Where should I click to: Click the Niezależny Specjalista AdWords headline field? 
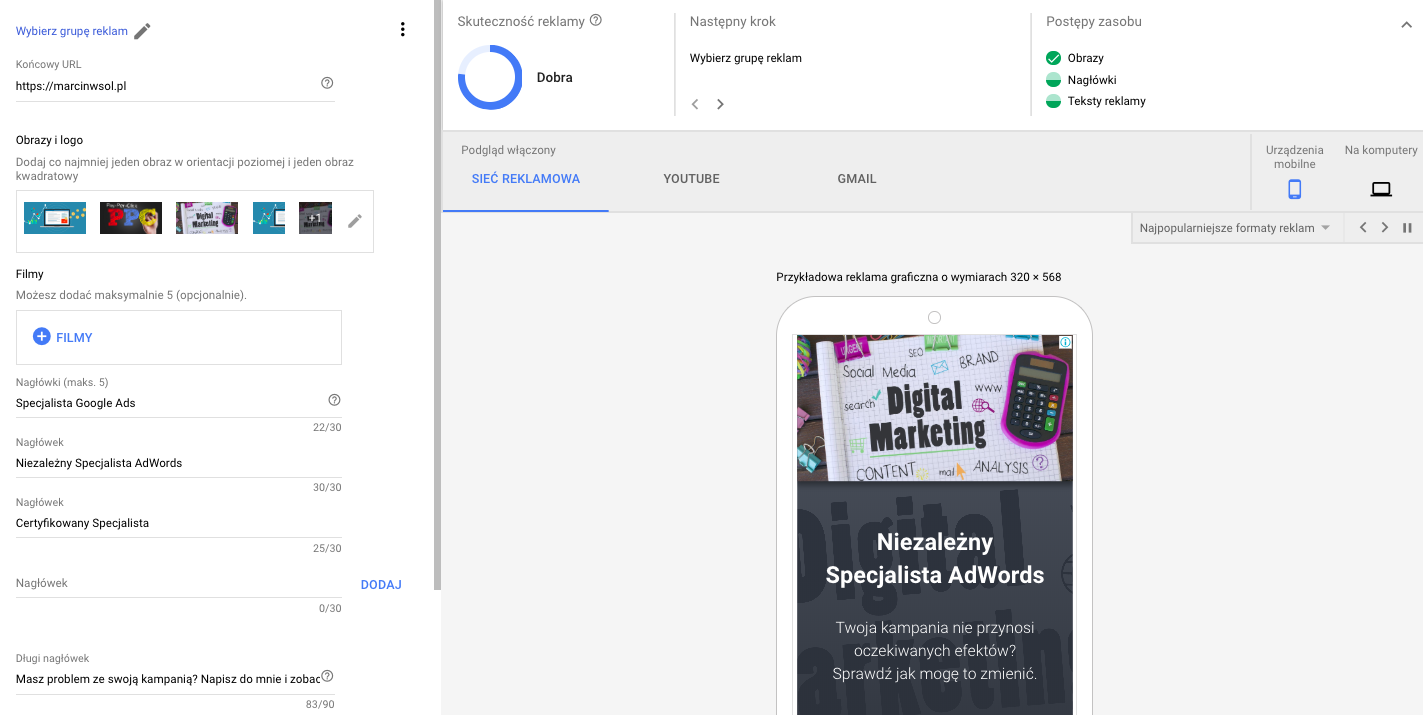pyautogui.click(x=179, y=463)
